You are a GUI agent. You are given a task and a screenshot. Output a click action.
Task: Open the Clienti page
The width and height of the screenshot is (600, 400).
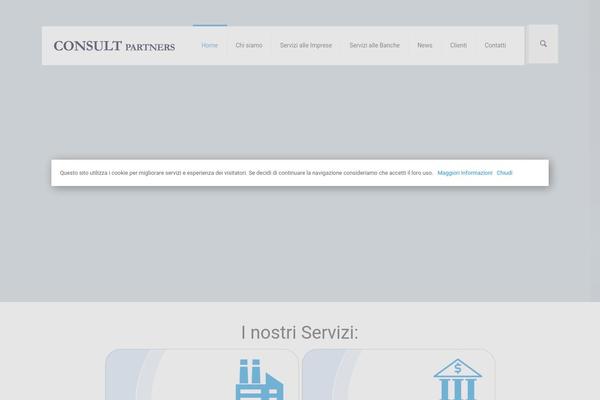coord(458,45)
